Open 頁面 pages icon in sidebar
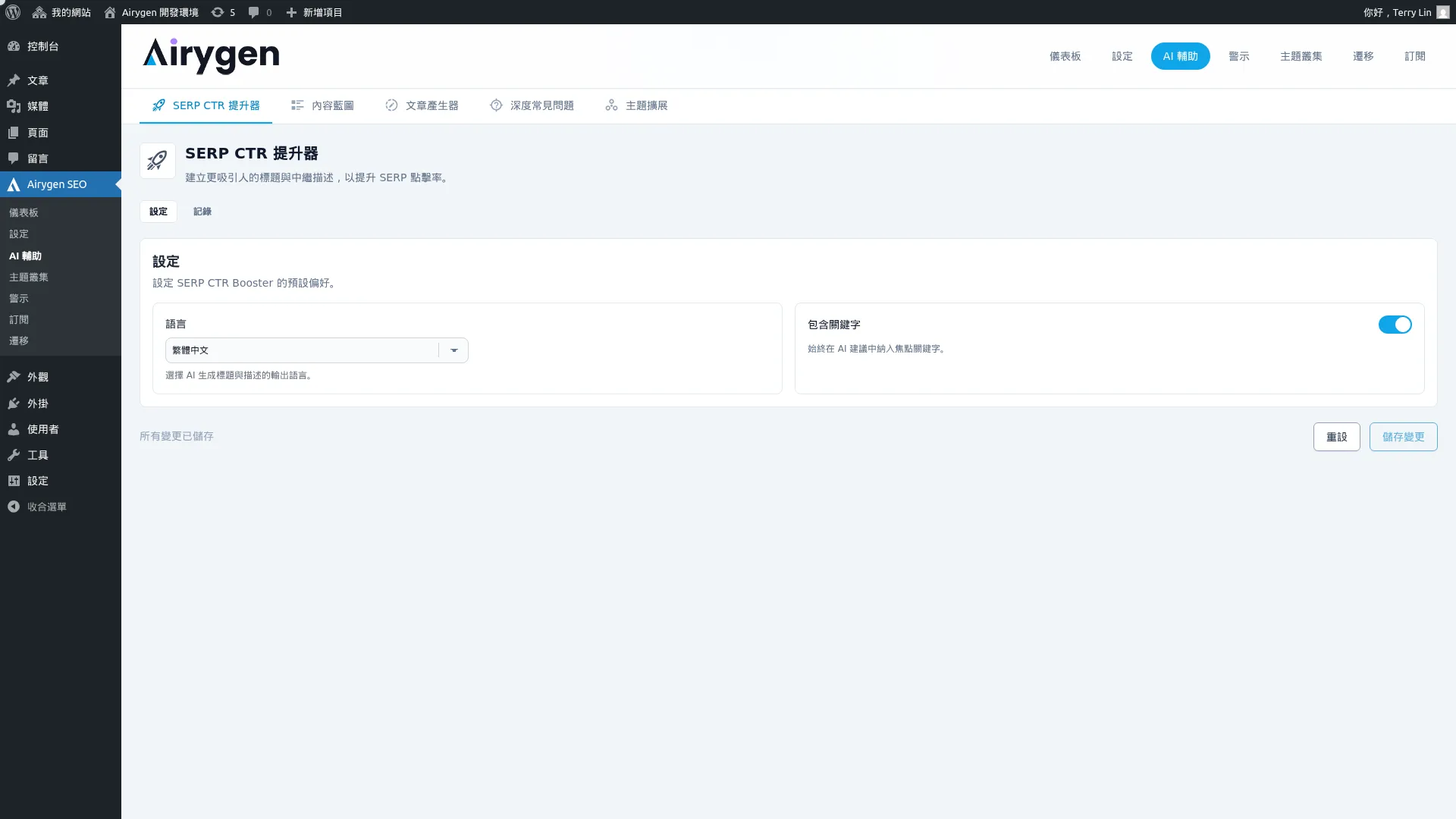The image size is (1456, 819). (14, 133)
